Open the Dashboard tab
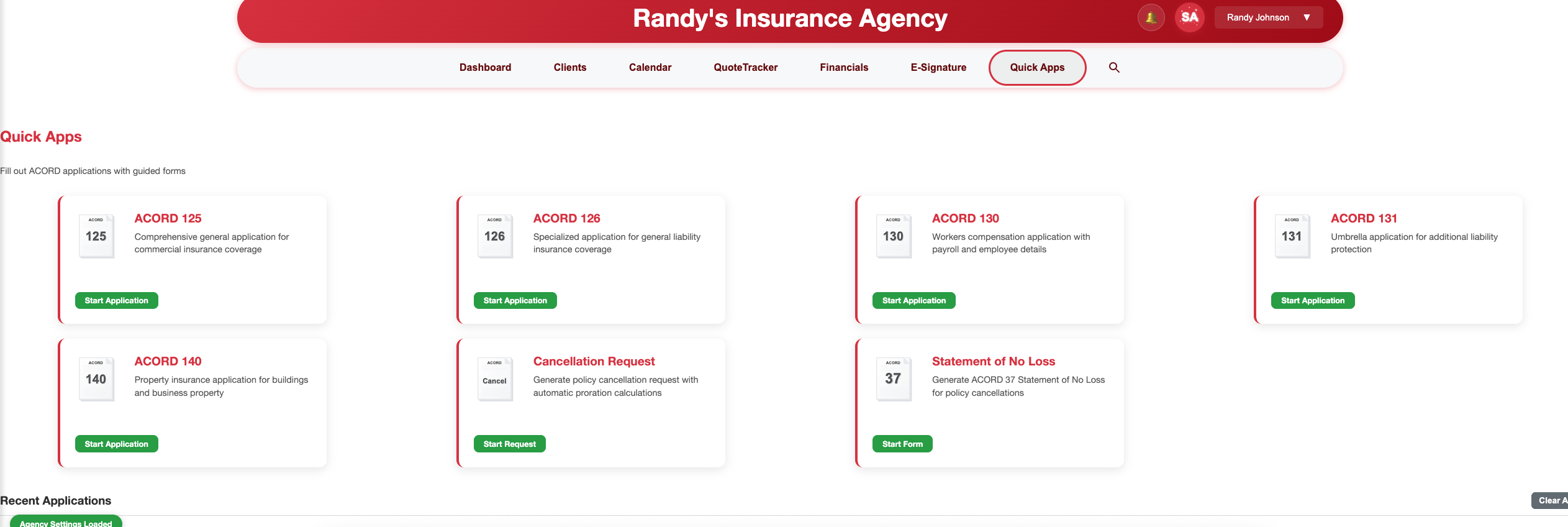Screen dimensions: 1568x527 coord(485,67)
